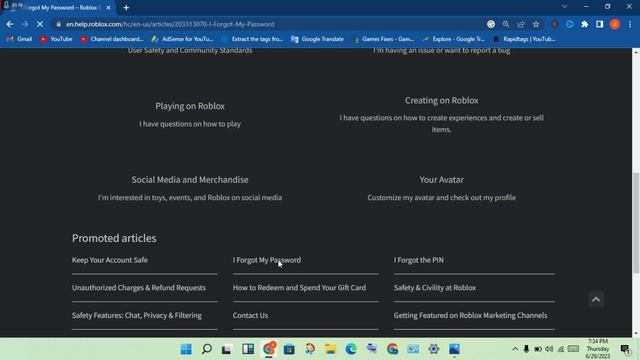Open the Extensions puzzle piece menu
Image resolution: width=640 pixels, height=360 pixels.
click(x=584, y=24)
